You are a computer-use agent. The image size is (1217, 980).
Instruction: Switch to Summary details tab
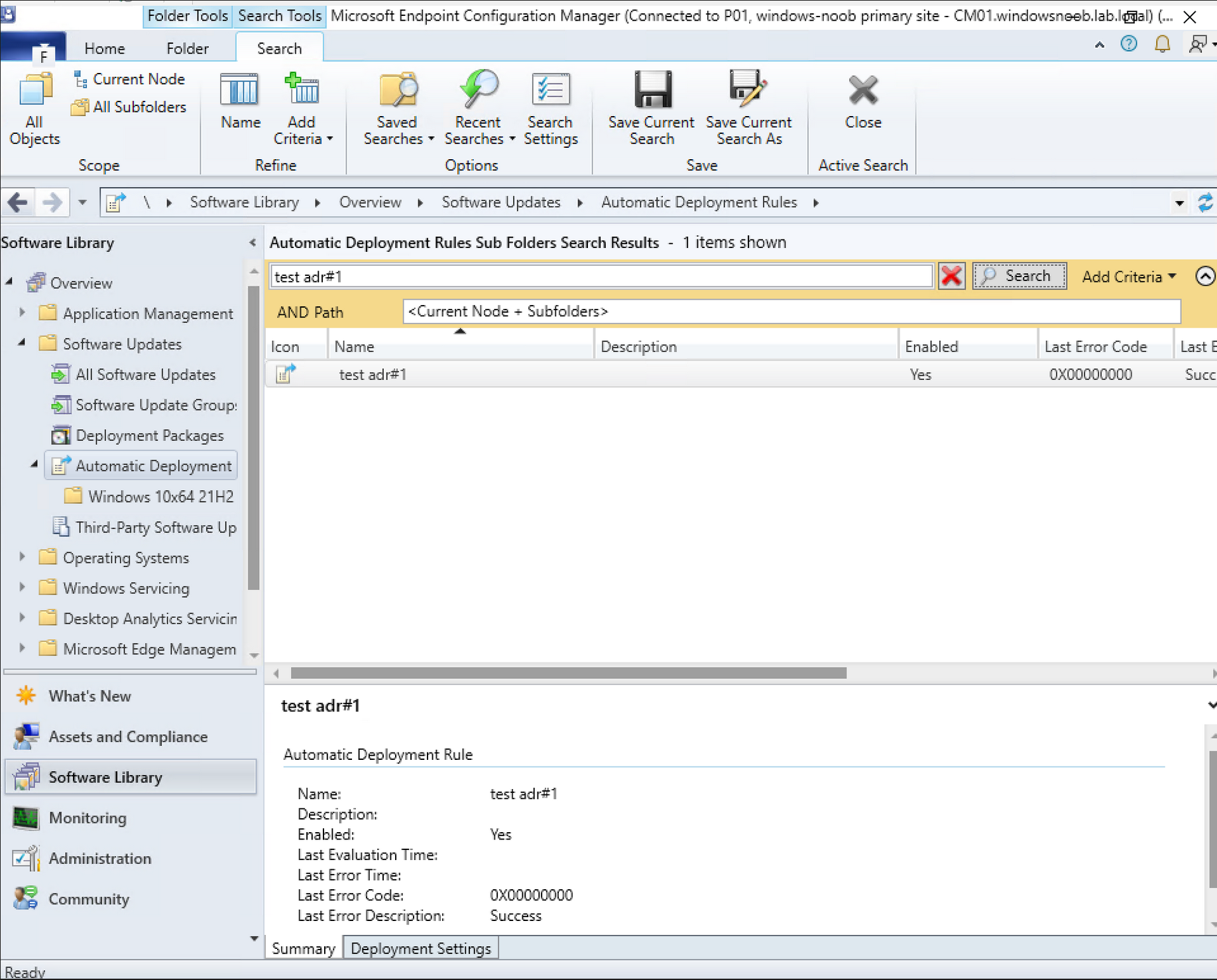point(304,949)
